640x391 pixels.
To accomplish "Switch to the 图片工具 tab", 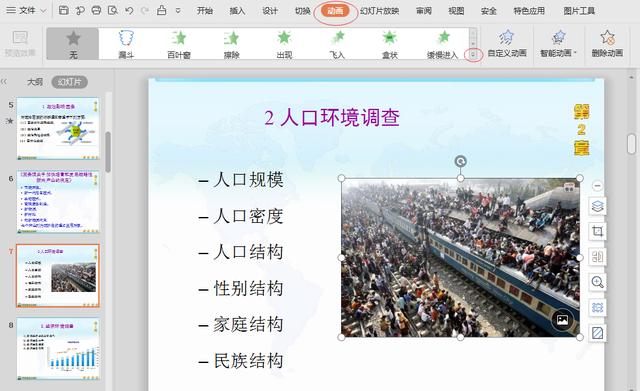I will tap(579, 11).
